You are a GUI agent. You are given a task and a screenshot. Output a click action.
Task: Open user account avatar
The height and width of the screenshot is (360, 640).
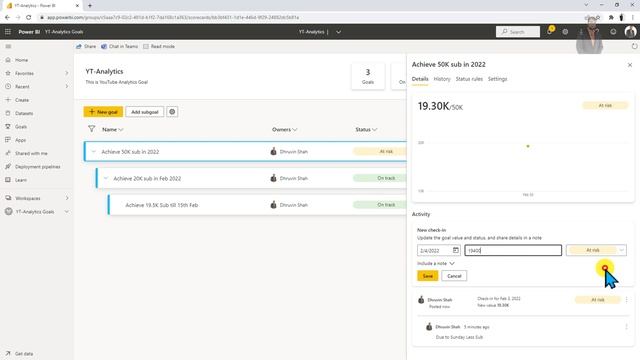pos(630,31)
